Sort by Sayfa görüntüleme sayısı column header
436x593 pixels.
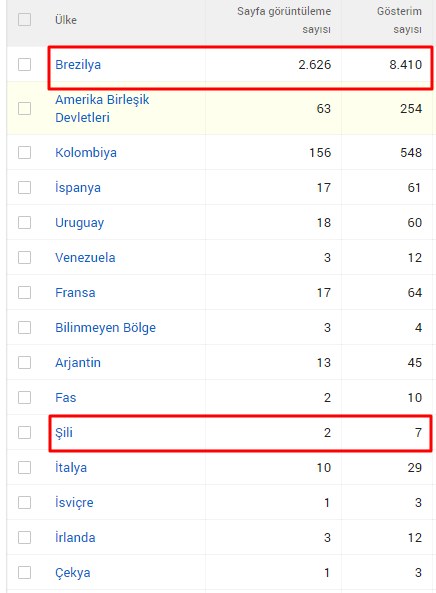[284, 20]
